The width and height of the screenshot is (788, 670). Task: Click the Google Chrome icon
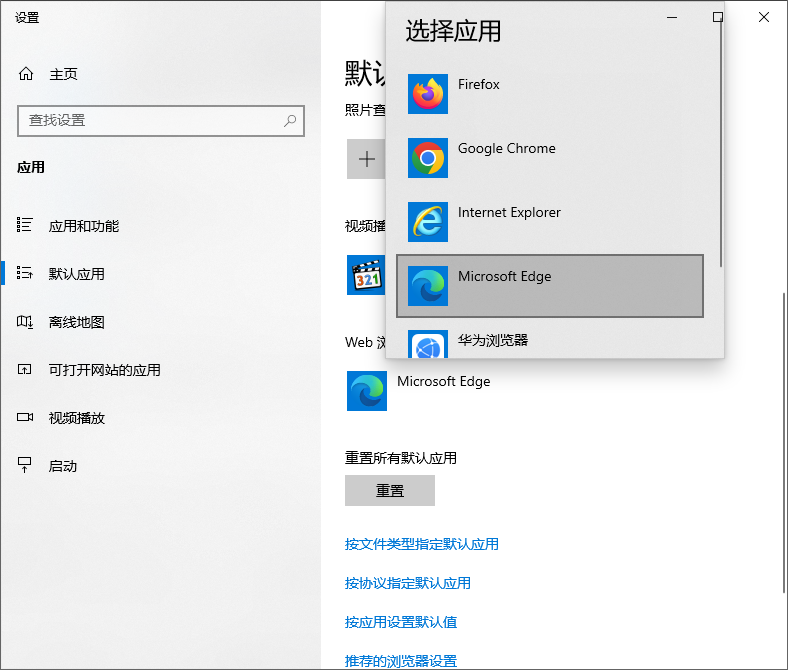tap(428, 158)
